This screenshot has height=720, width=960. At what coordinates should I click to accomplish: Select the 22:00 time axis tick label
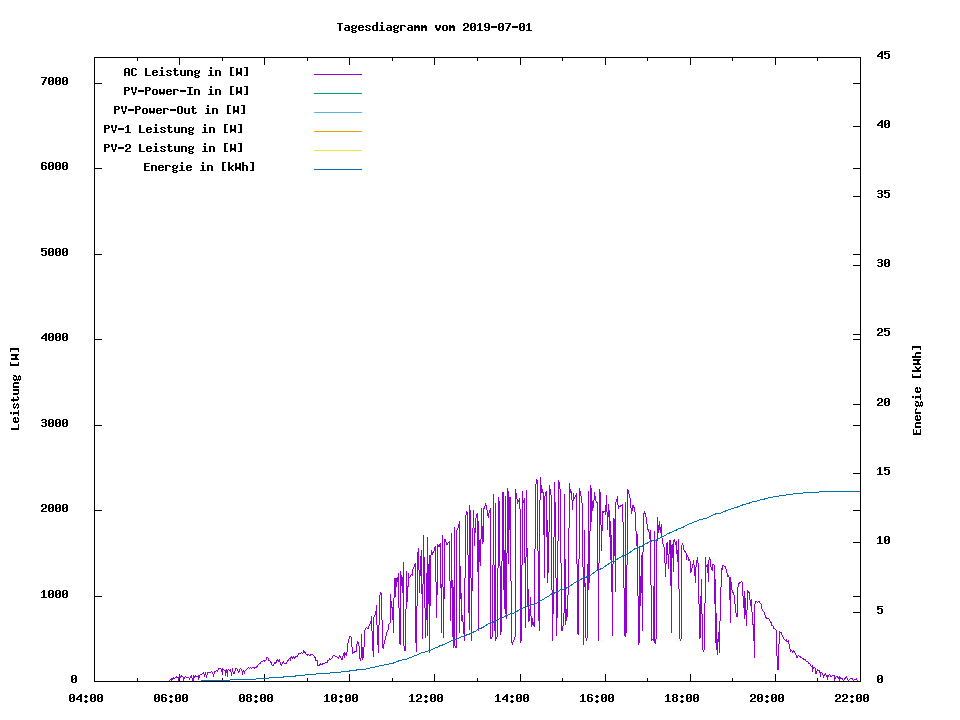853,698
